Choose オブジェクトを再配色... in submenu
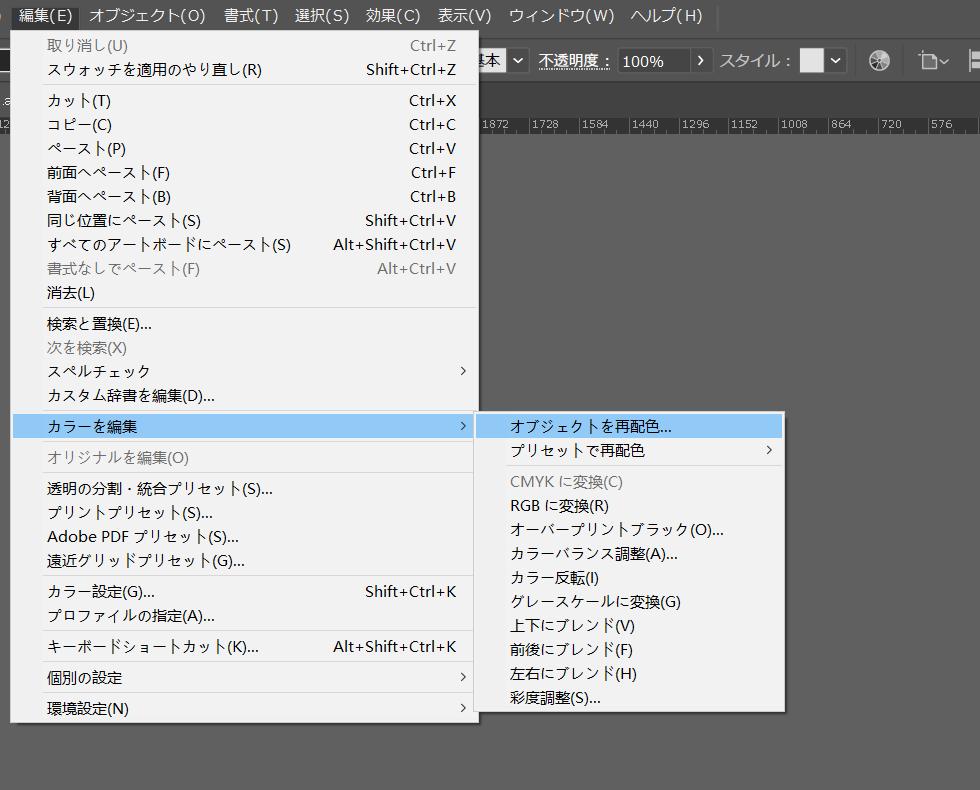The image size is (980, 790). [629, 426]
